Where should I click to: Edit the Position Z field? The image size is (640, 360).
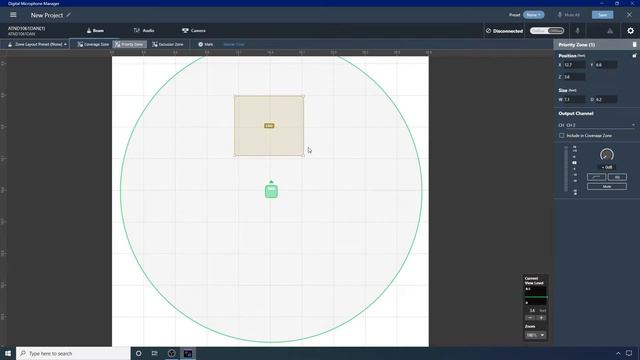coord(574,77)
